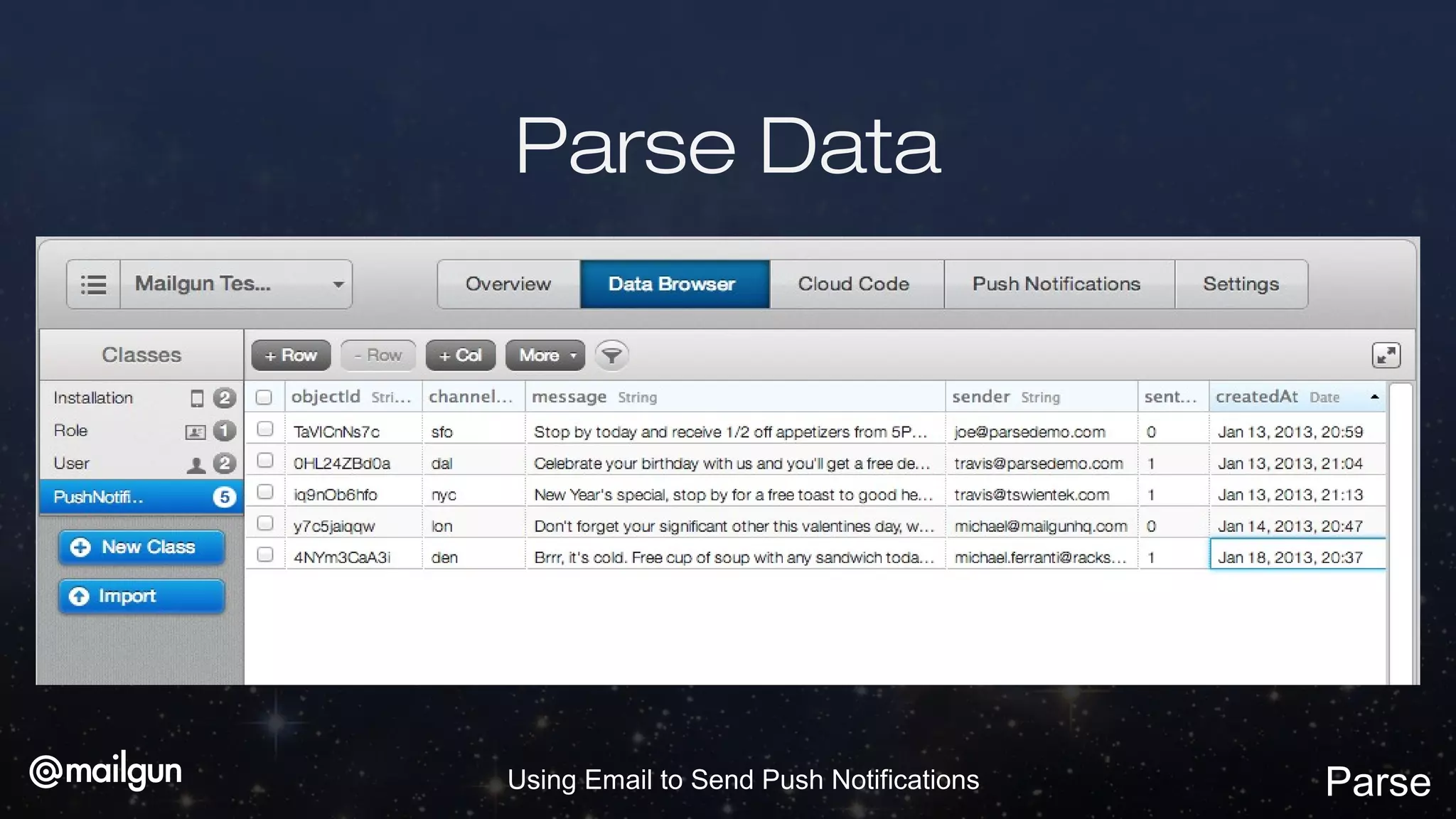The image size is (1456, 819).
Task: Select the User class
Action: pos(141,463)
